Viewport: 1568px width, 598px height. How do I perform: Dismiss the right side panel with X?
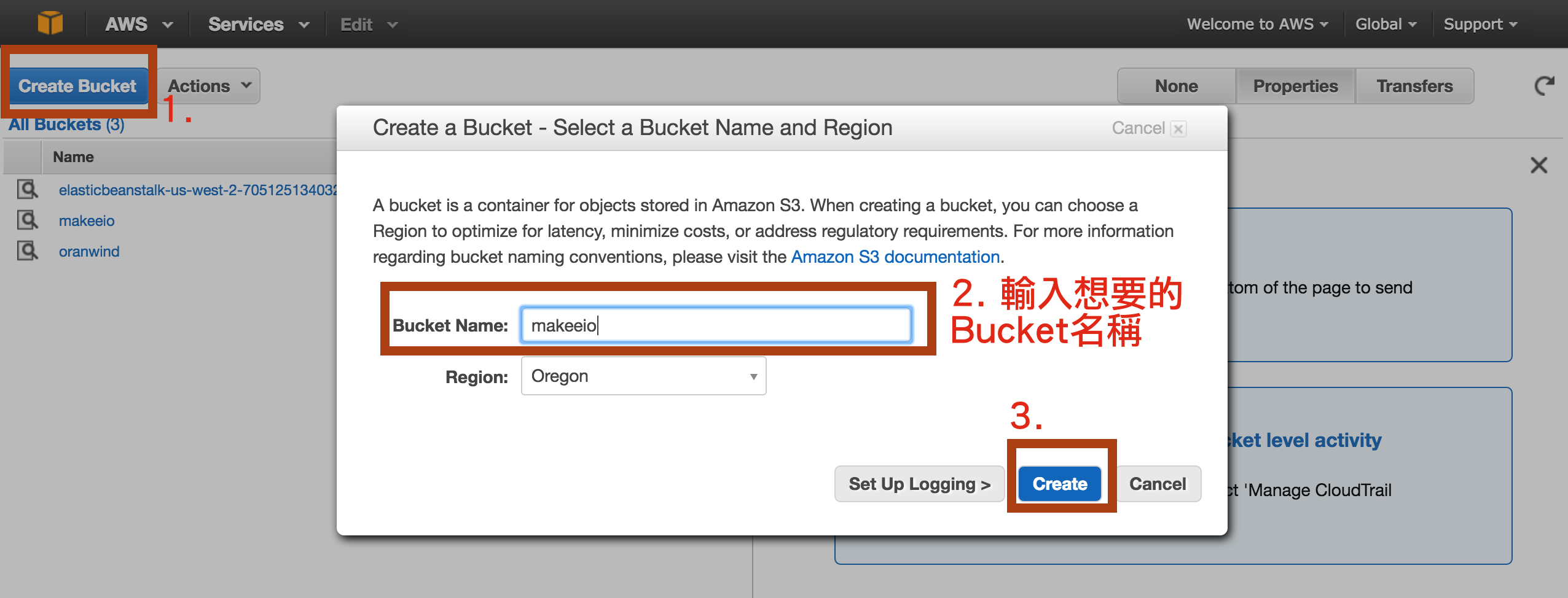pyautogui.click(x=1539, y=165)
